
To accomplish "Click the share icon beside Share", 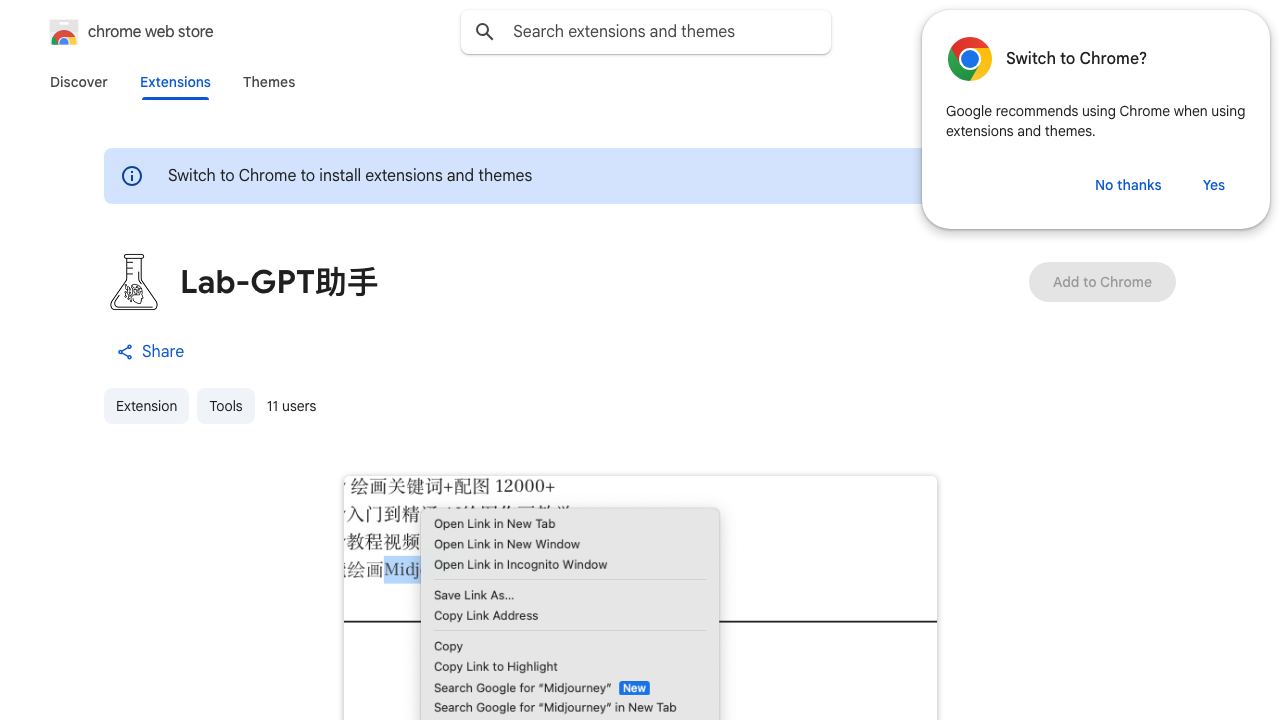I will pos(125,352).
